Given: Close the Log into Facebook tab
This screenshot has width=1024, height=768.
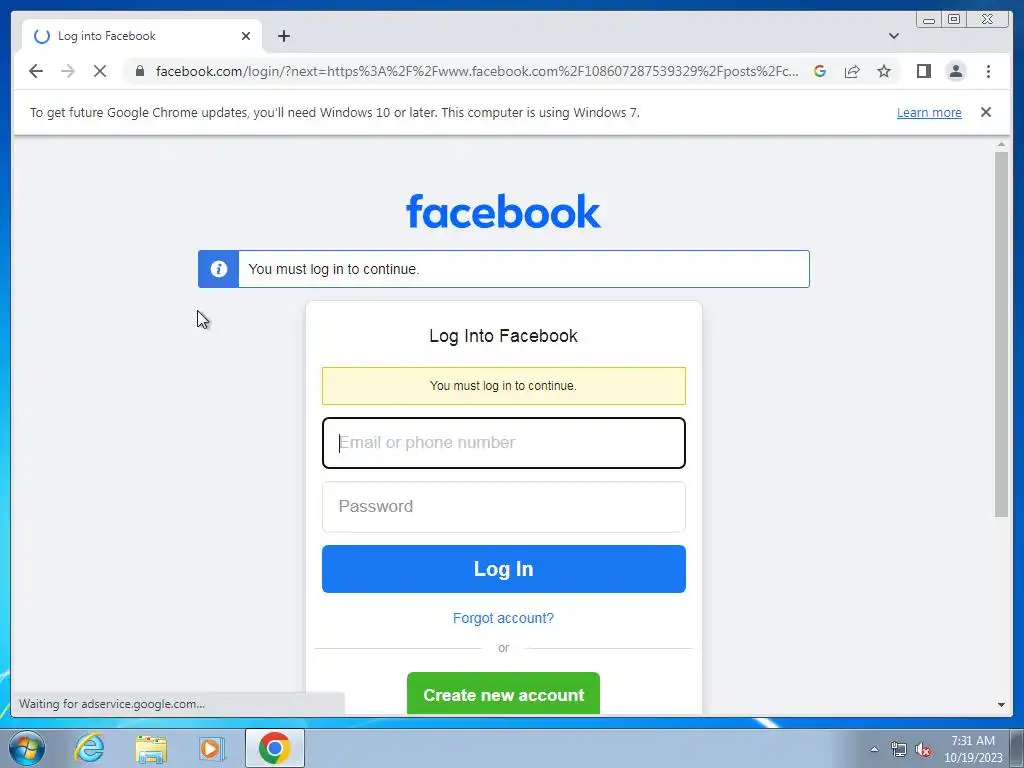Looking at the screenshot, I should [246, 36].
